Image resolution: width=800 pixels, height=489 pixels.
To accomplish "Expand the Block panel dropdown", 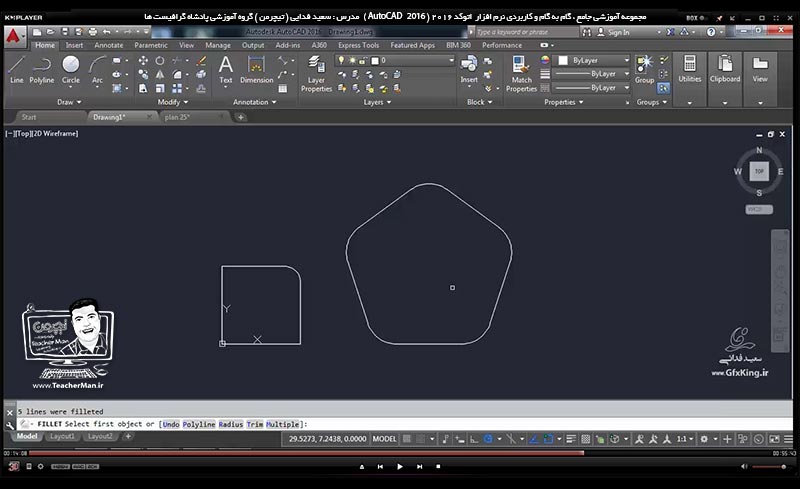I will (x=480, y=102).
